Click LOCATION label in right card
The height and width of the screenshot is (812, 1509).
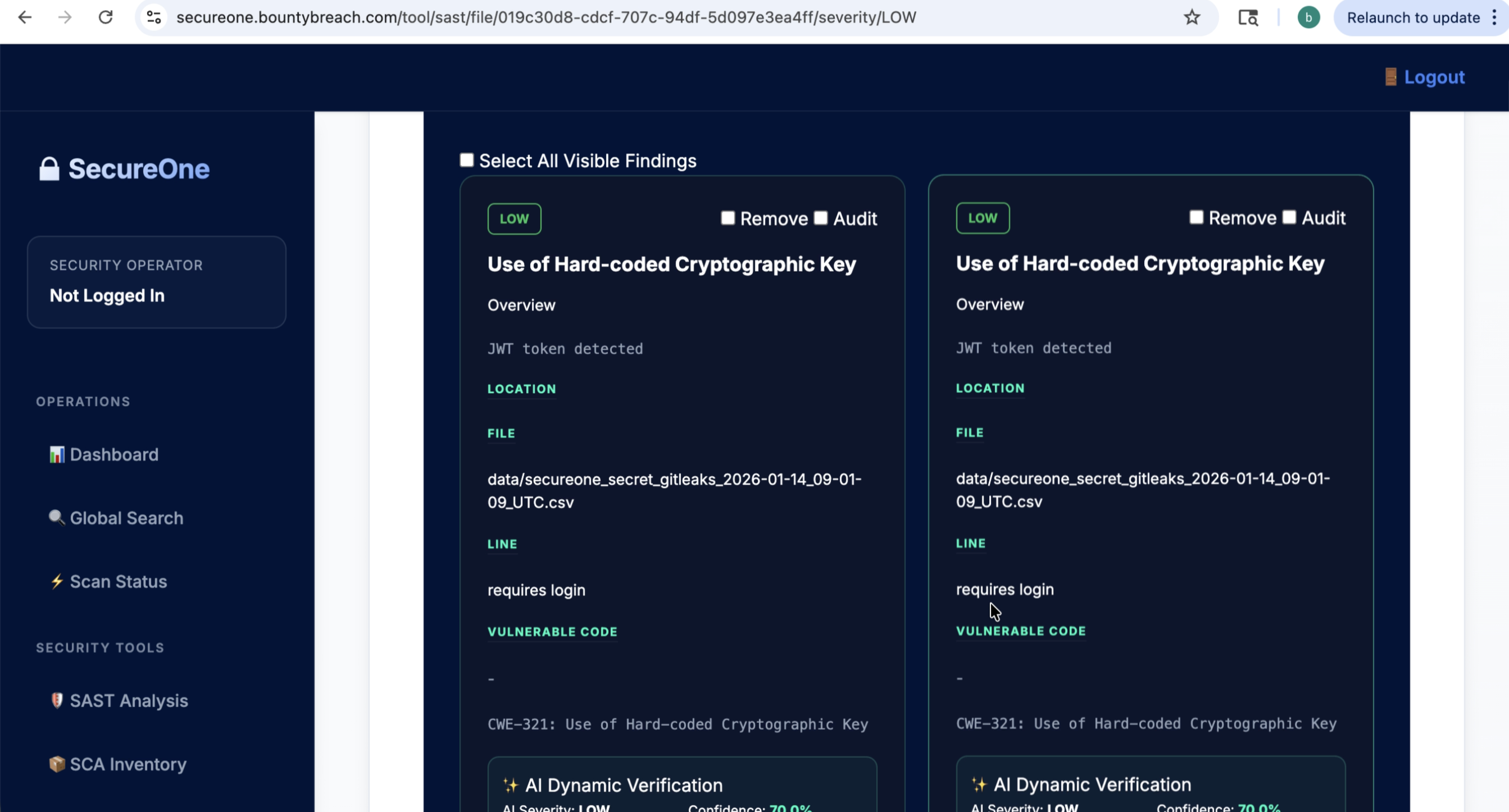990,388
